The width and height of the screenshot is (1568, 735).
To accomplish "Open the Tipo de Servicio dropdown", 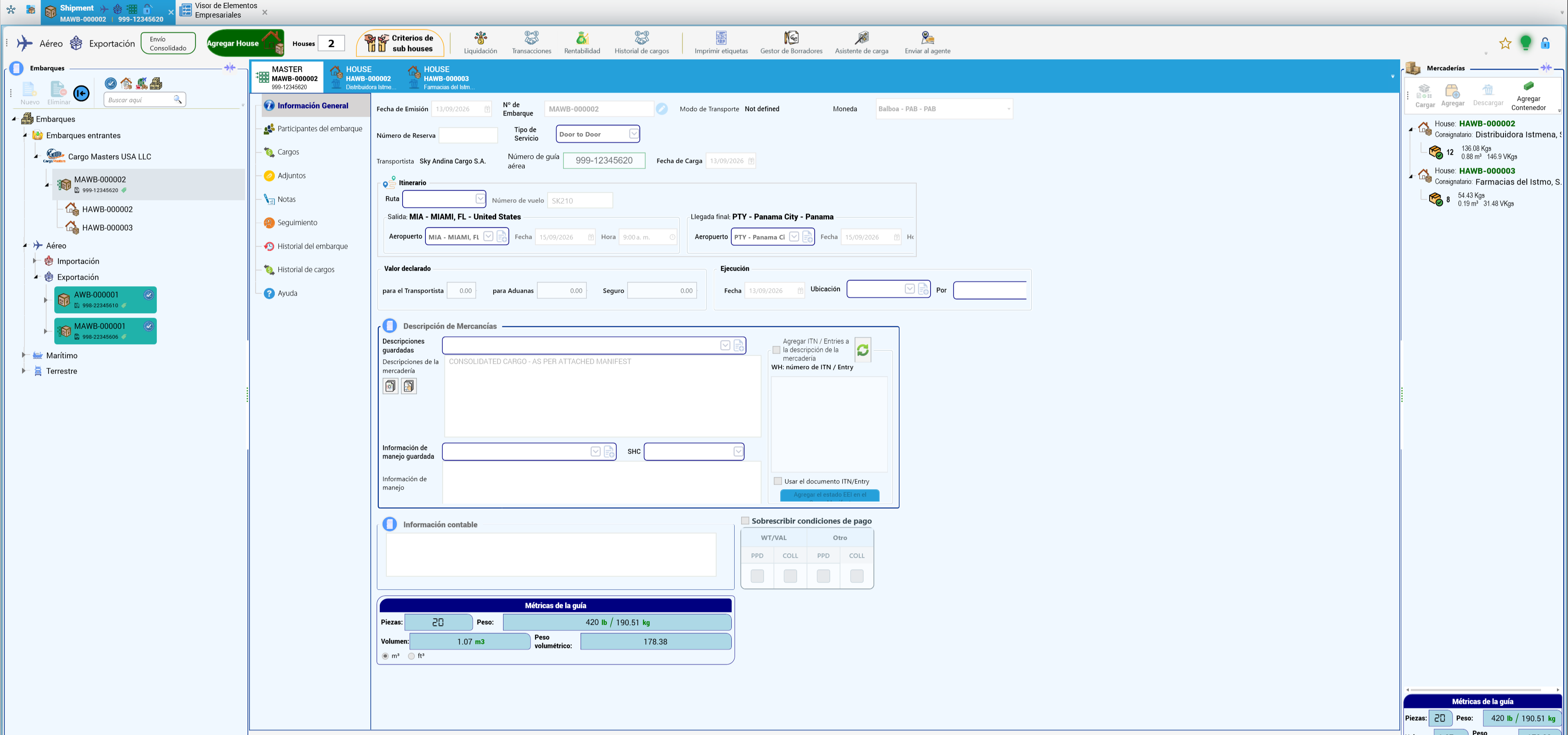I will coord(634,134).
